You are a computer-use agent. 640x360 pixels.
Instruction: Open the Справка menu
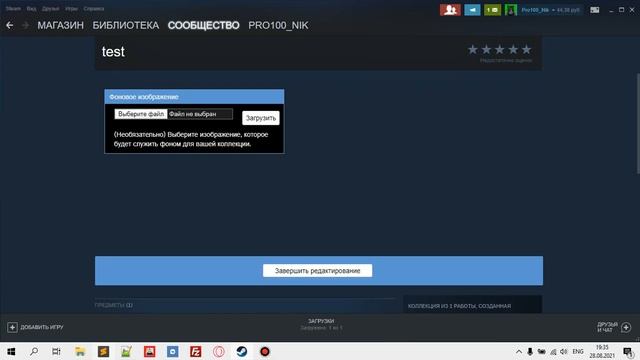94,9
